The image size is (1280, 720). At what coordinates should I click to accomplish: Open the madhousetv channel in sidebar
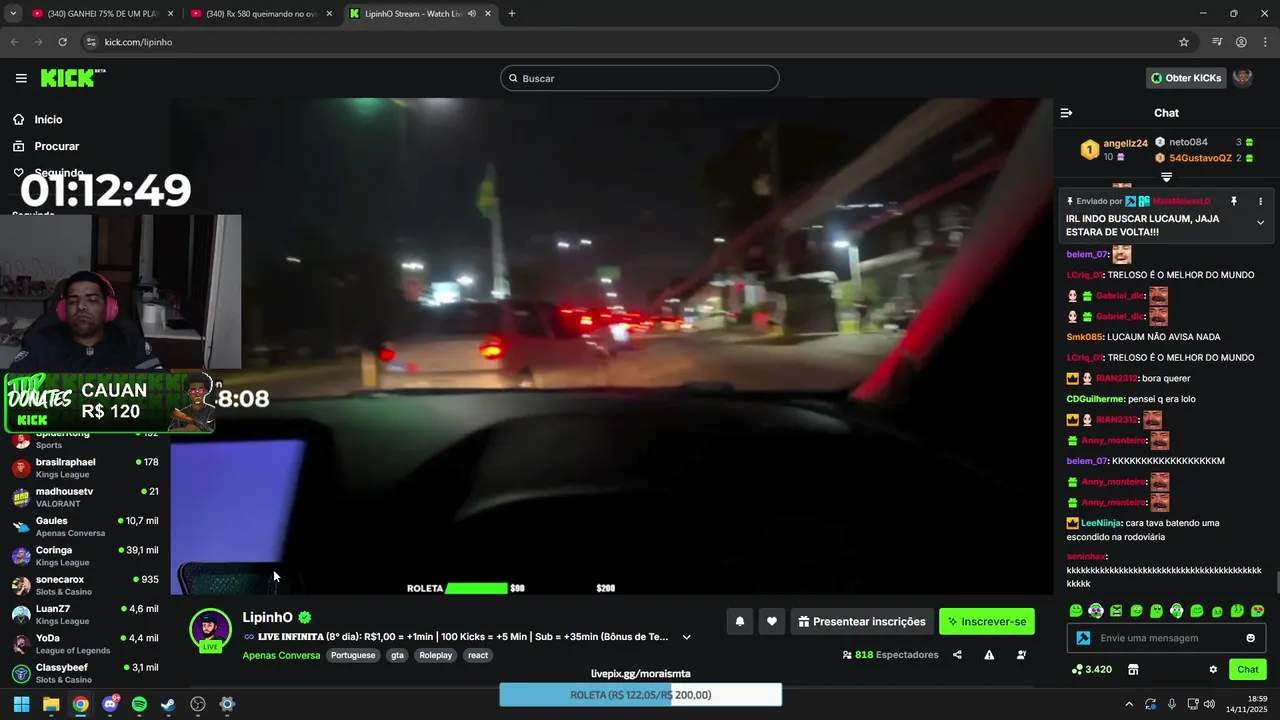click(85, 497)
